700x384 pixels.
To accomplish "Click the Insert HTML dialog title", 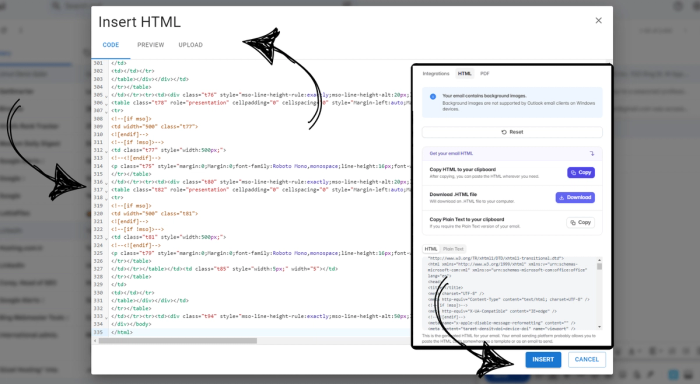I will tap(139, 22).
